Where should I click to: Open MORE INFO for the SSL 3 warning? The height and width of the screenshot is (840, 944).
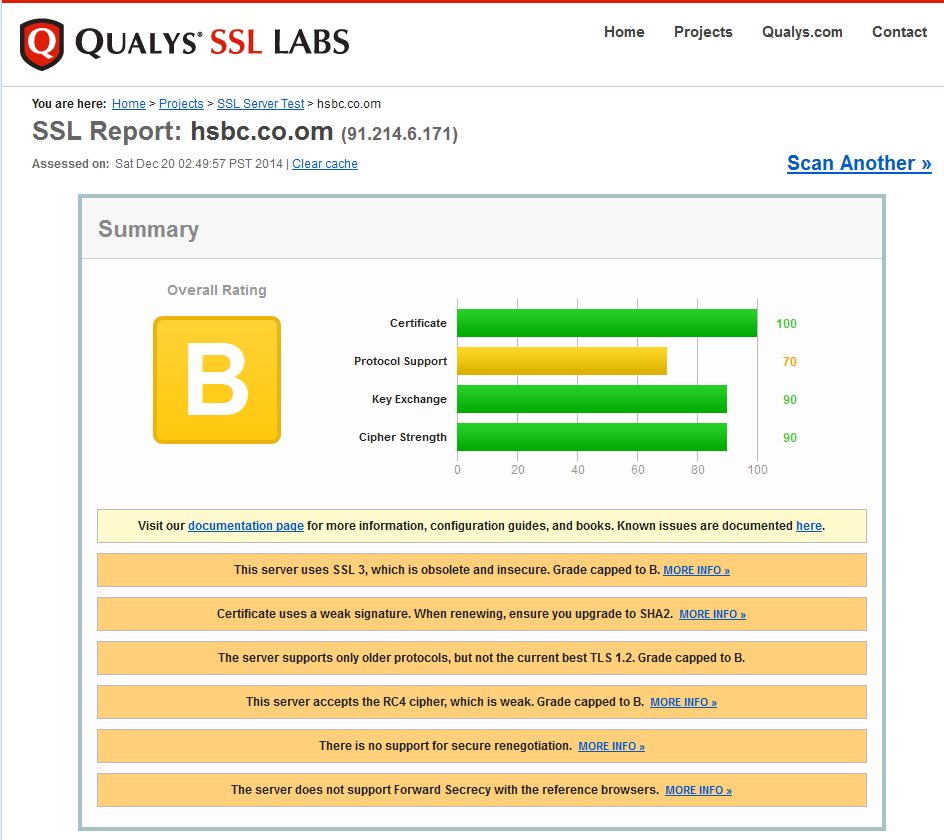click(x=697, y=570)
